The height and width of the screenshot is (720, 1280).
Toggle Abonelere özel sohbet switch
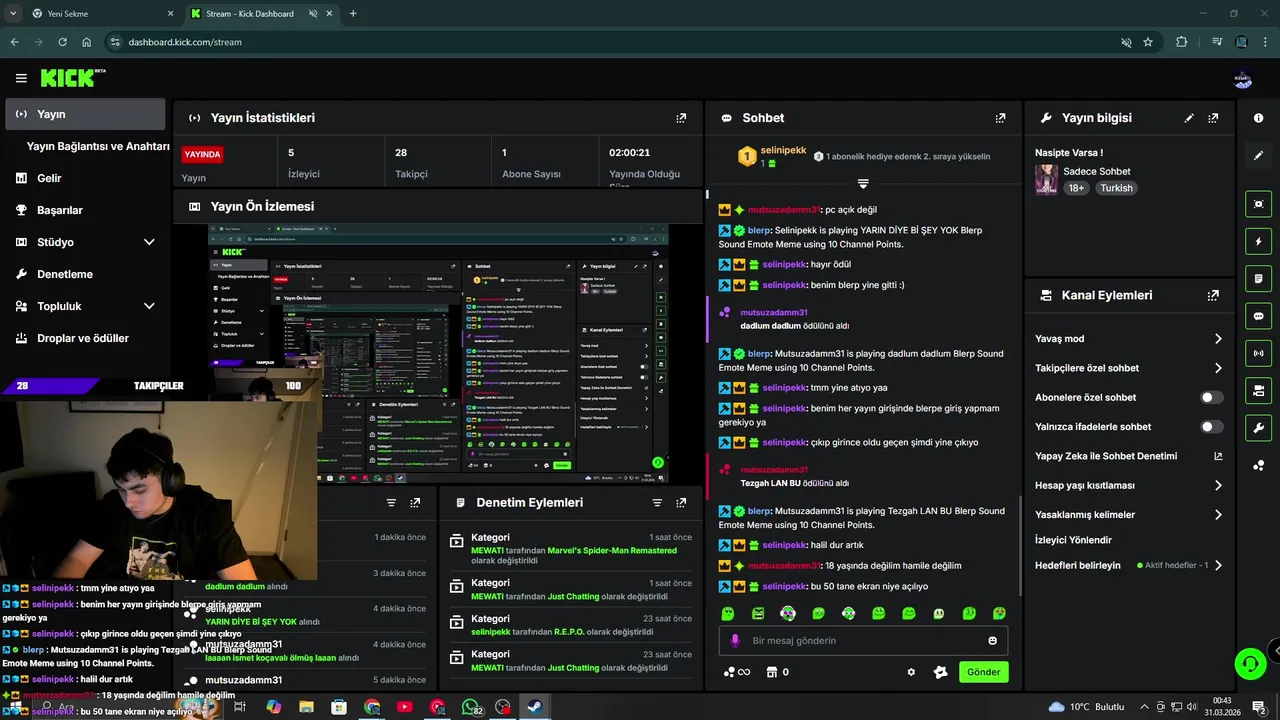pos(1211,398)
